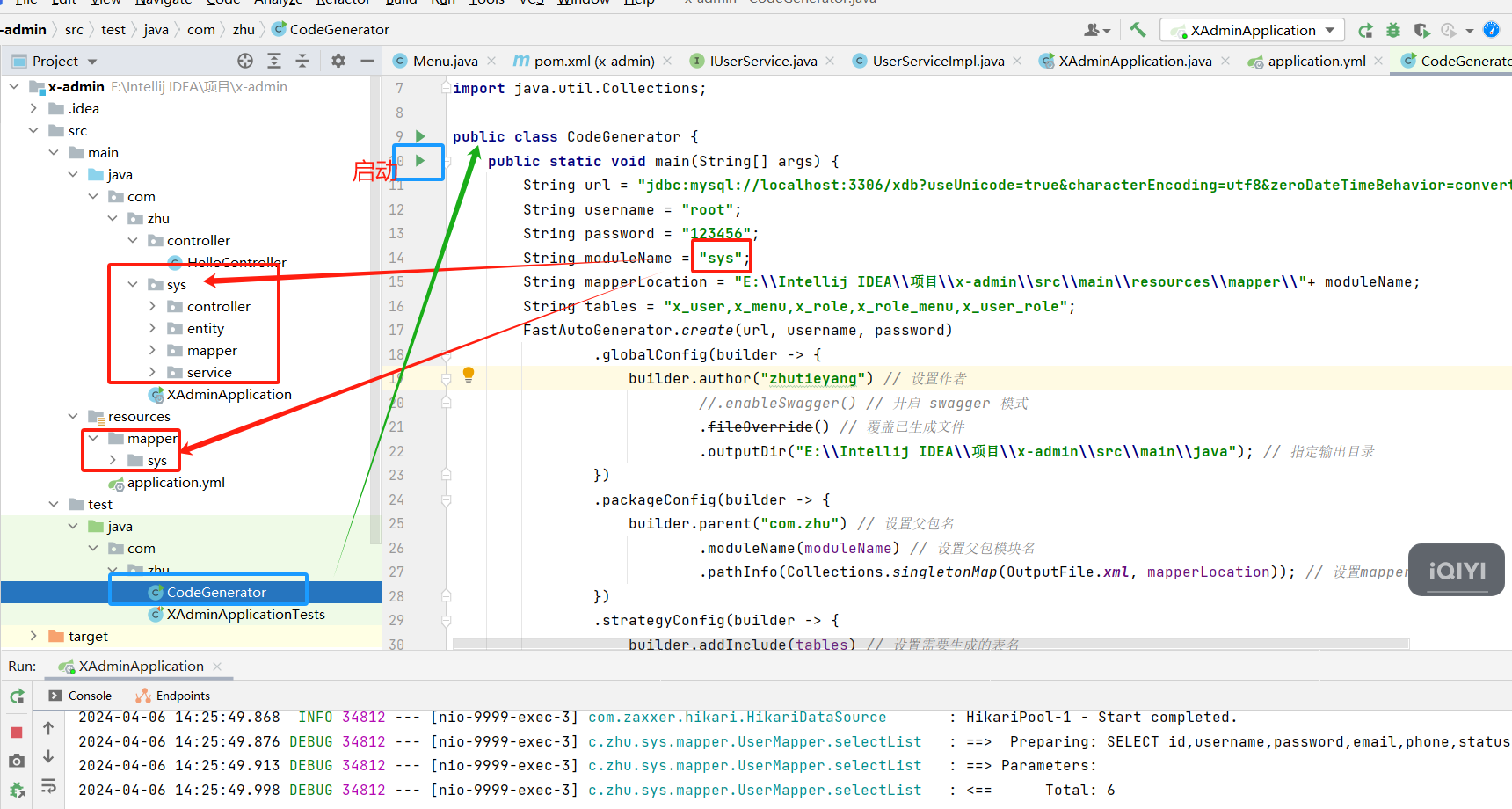Expand the service package under sys
Screen dimensions: 1512x809
(x=152, y=372)
